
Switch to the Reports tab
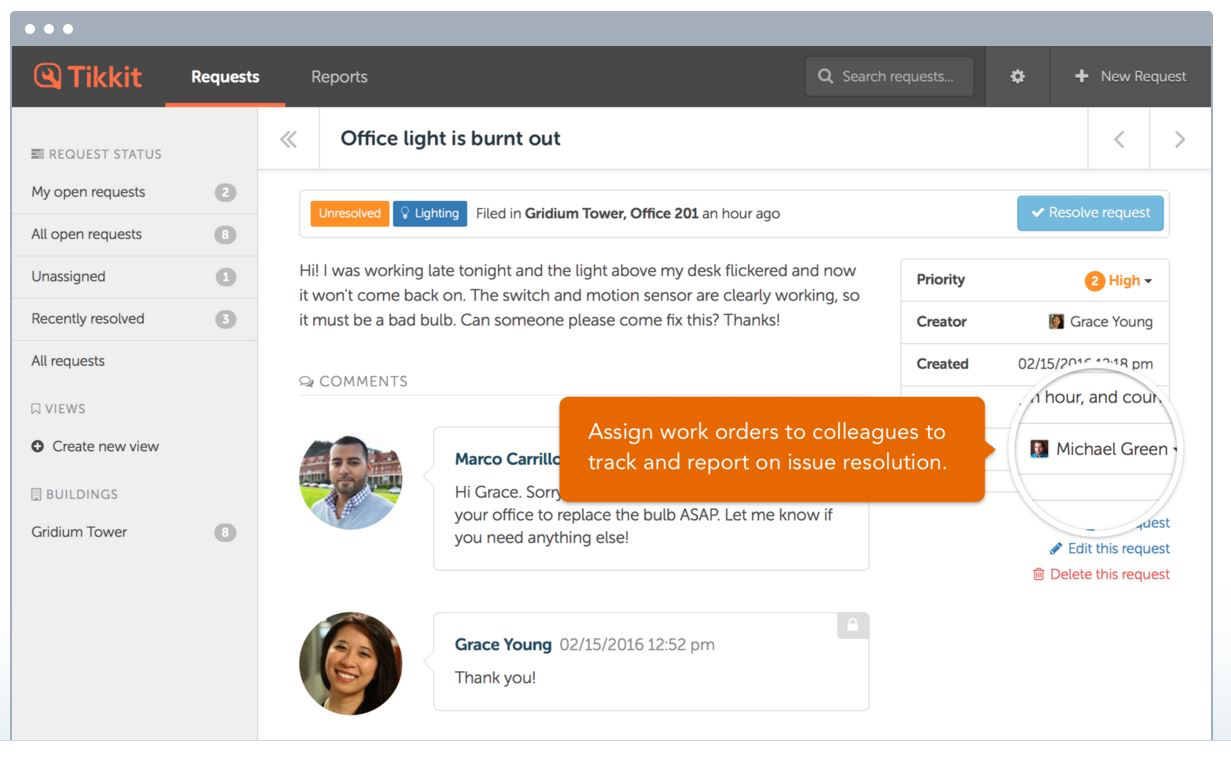(x=339, y=77)
